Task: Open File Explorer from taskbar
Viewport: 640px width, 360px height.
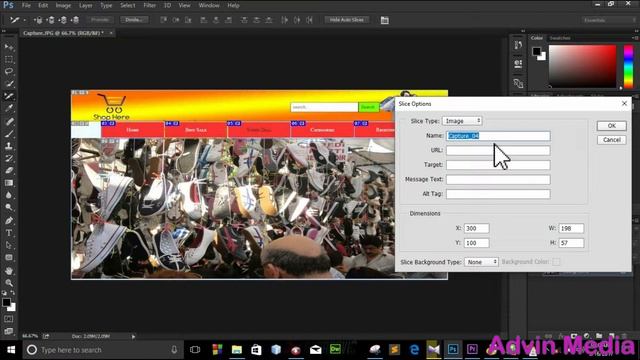Action: pyautogui.click(x=237, y=350)
